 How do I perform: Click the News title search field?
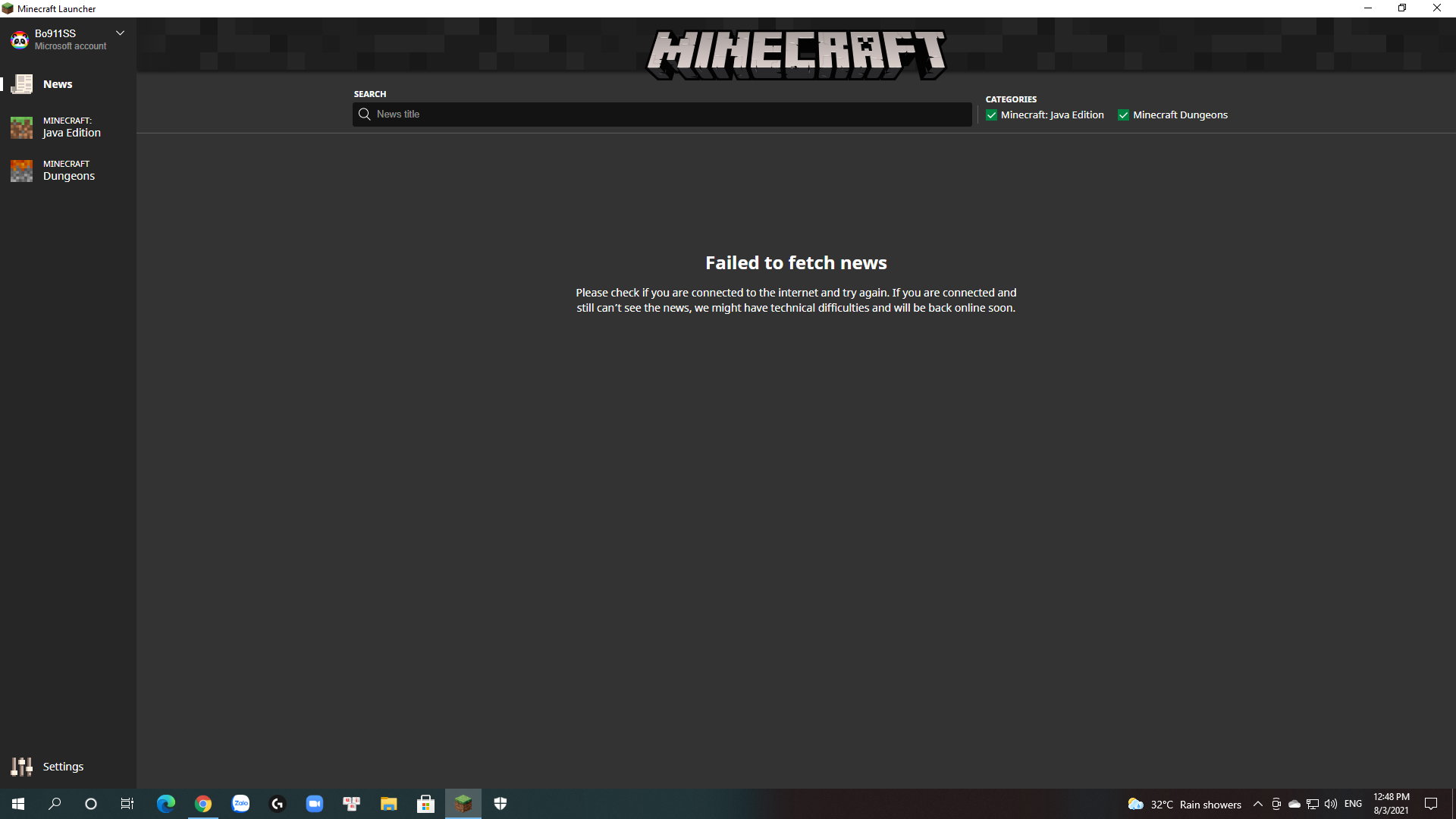(667, 115)
